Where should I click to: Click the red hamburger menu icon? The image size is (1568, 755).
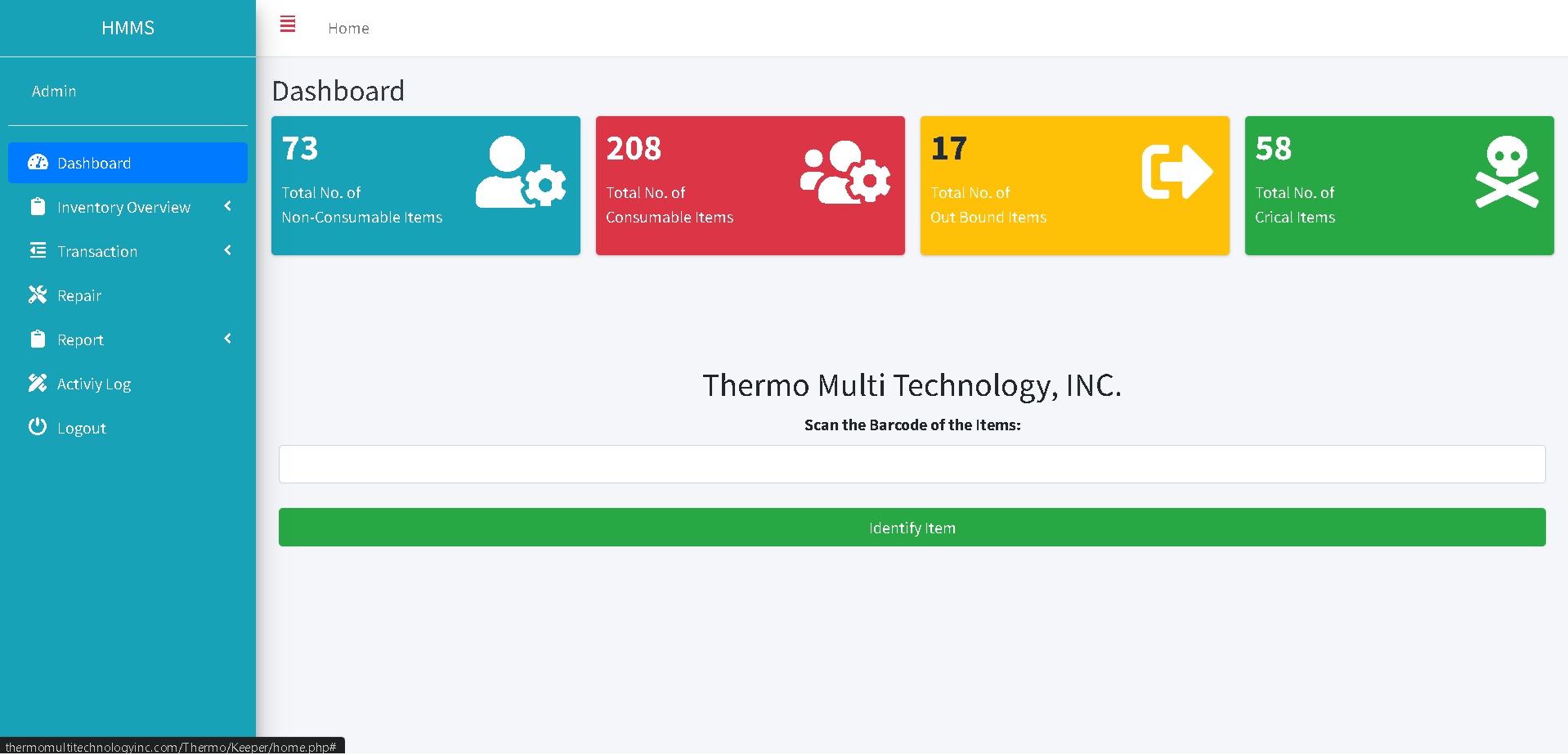coord(287,25)
